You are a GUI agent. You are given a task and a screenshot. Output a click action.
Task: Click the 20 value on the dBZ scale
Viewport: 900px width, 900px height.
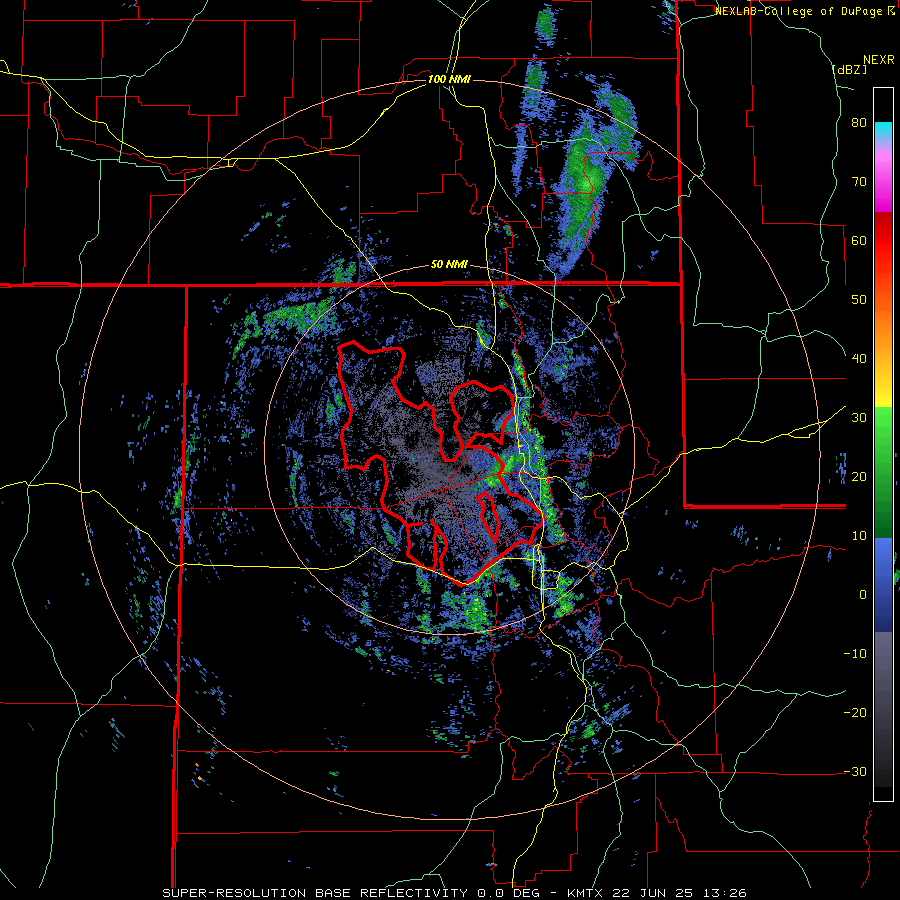pos(859,477)
